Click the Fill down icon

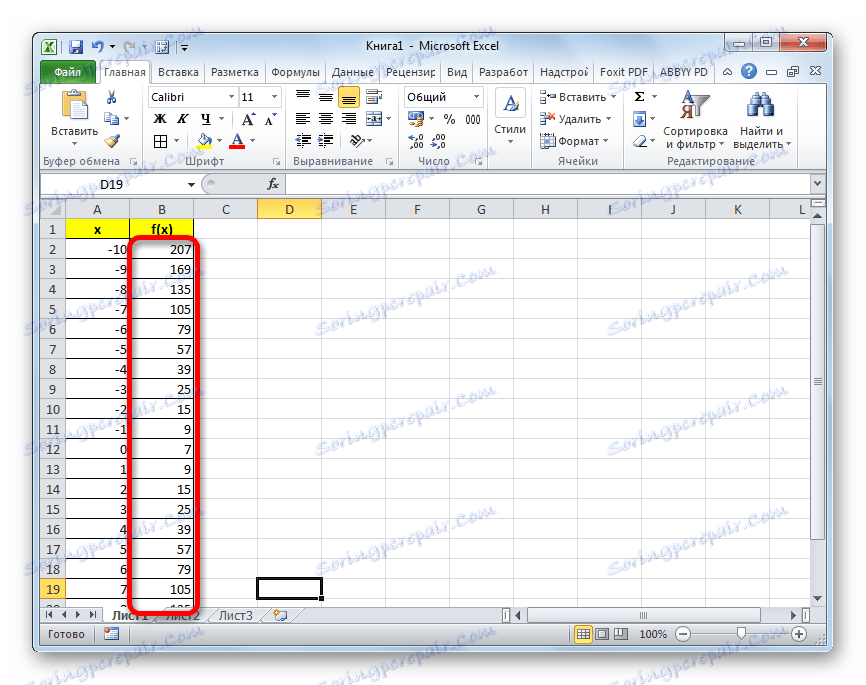[x=640, y=119]
